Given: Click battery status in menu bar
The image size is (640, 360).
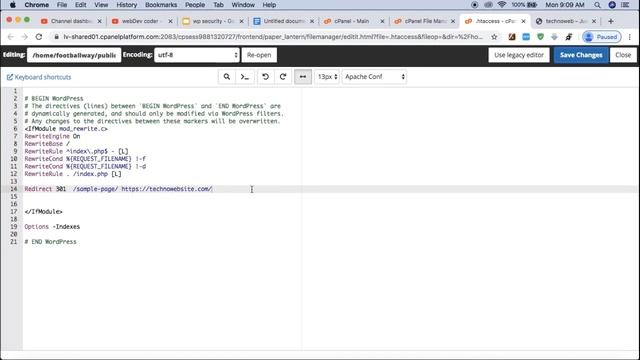Looking at the screenshot, I should point(524,5).
